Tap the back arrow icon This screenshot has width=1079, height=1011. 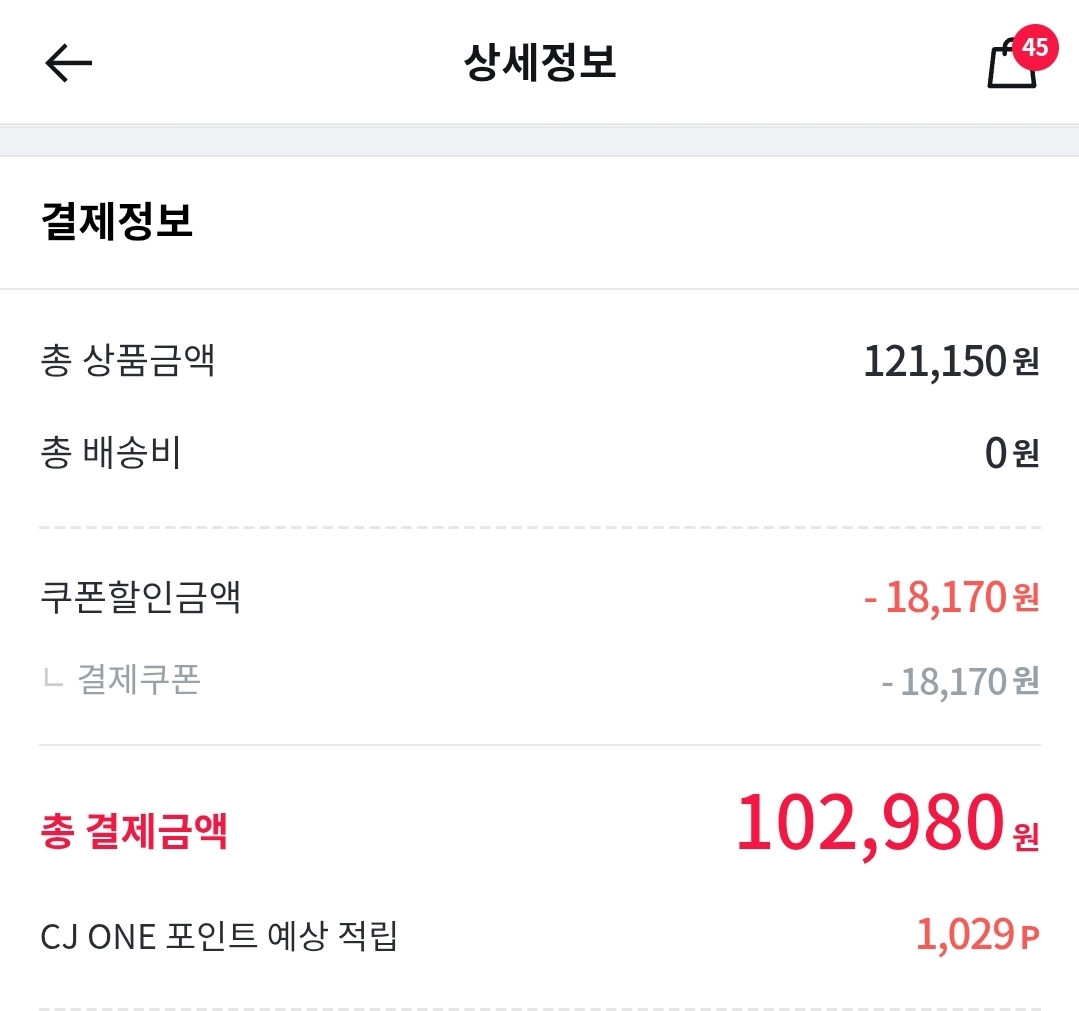click(68, 63)
